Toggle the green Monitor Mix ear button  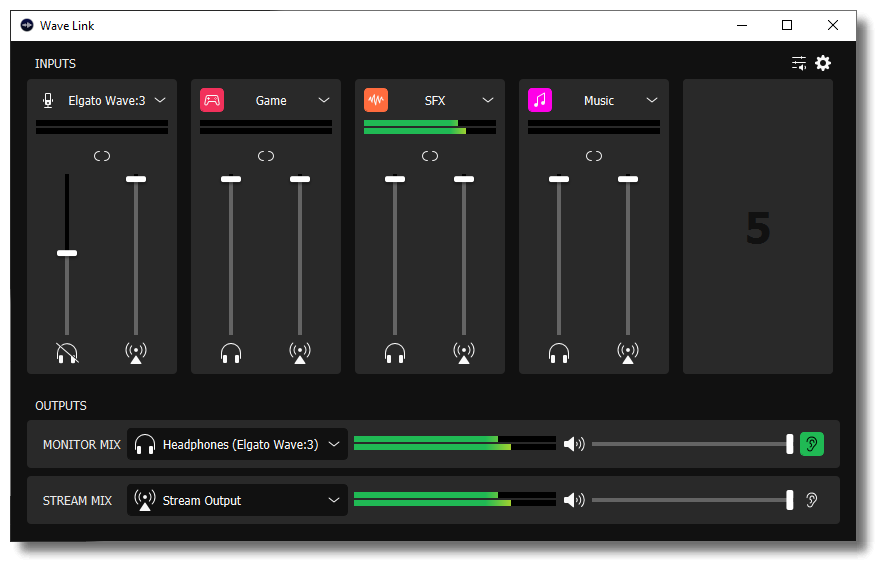(812, 444)
